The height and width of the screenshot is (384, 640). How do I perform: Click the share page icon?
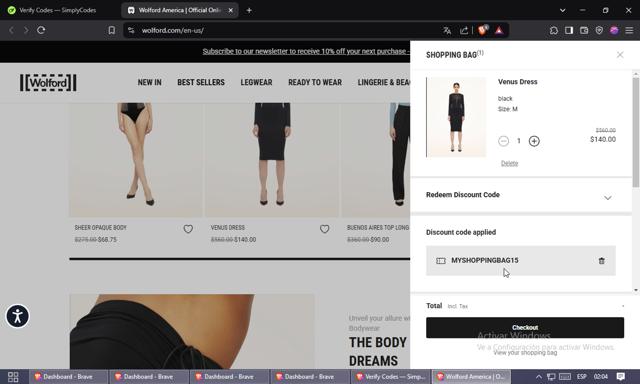(464, 30)
